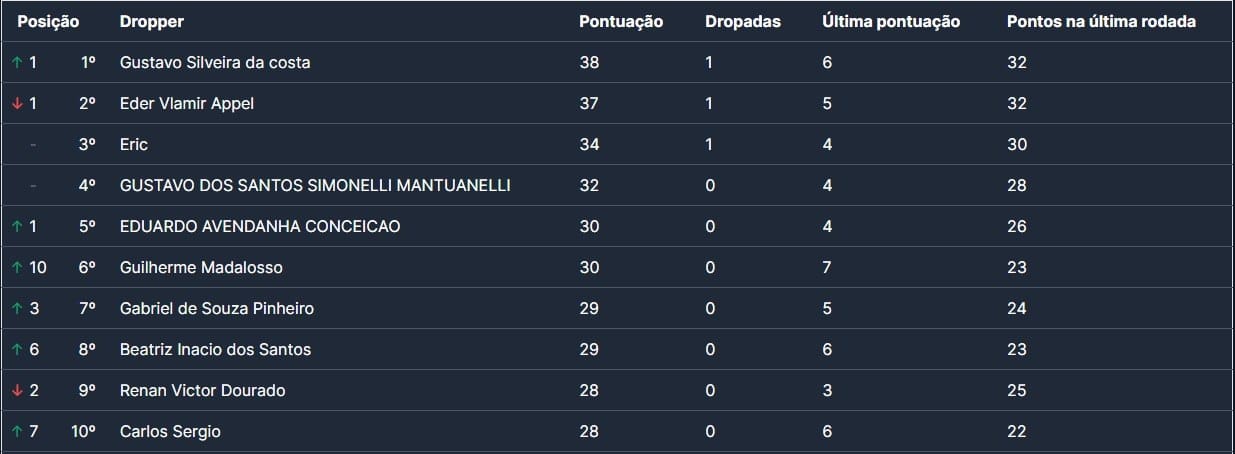Click green up arrow beside Beatriz Inacio dos Santos

[x=16, y=350]
